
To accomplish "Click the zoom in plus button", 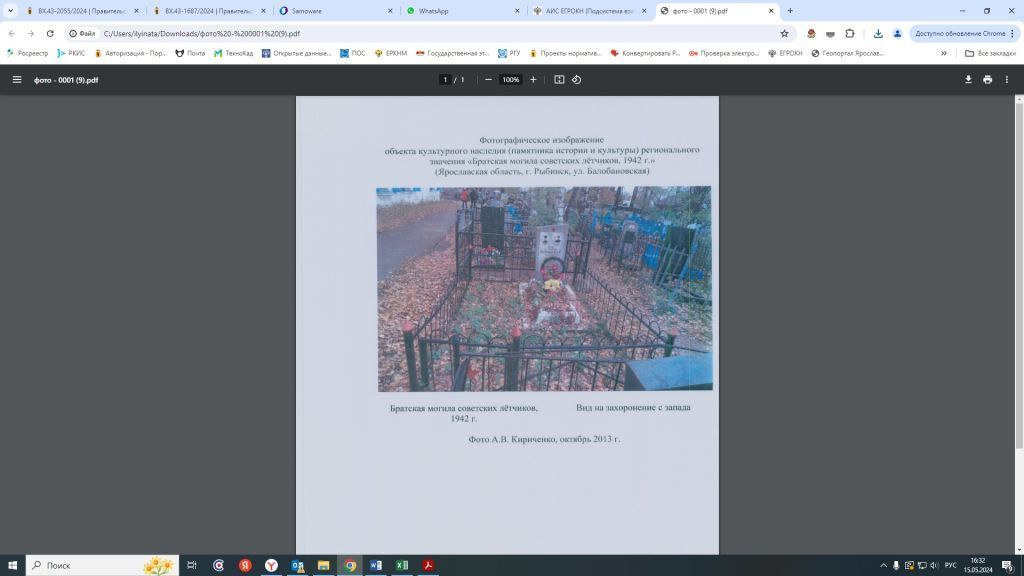I will pyautogui.click(x=533, y=80).
